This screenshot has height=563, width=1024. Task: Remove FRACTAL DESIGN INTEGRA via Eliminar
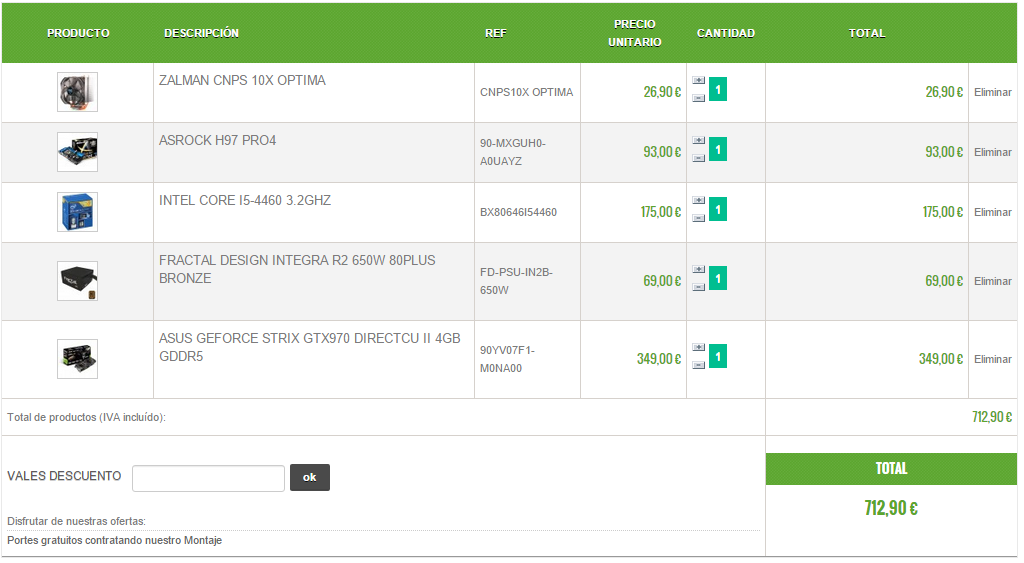993,281
